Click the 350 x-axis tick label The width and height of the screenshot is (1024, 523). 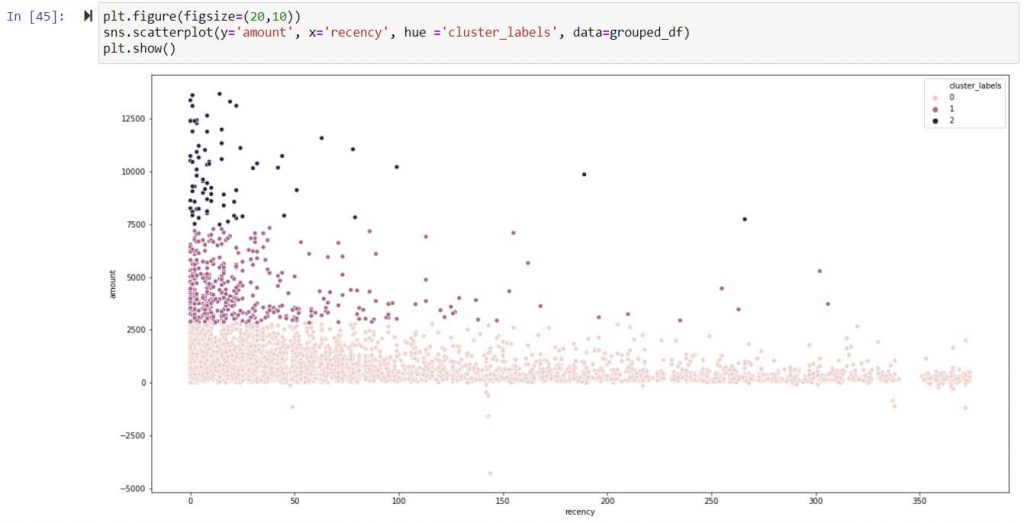click(x=920, y=501)
